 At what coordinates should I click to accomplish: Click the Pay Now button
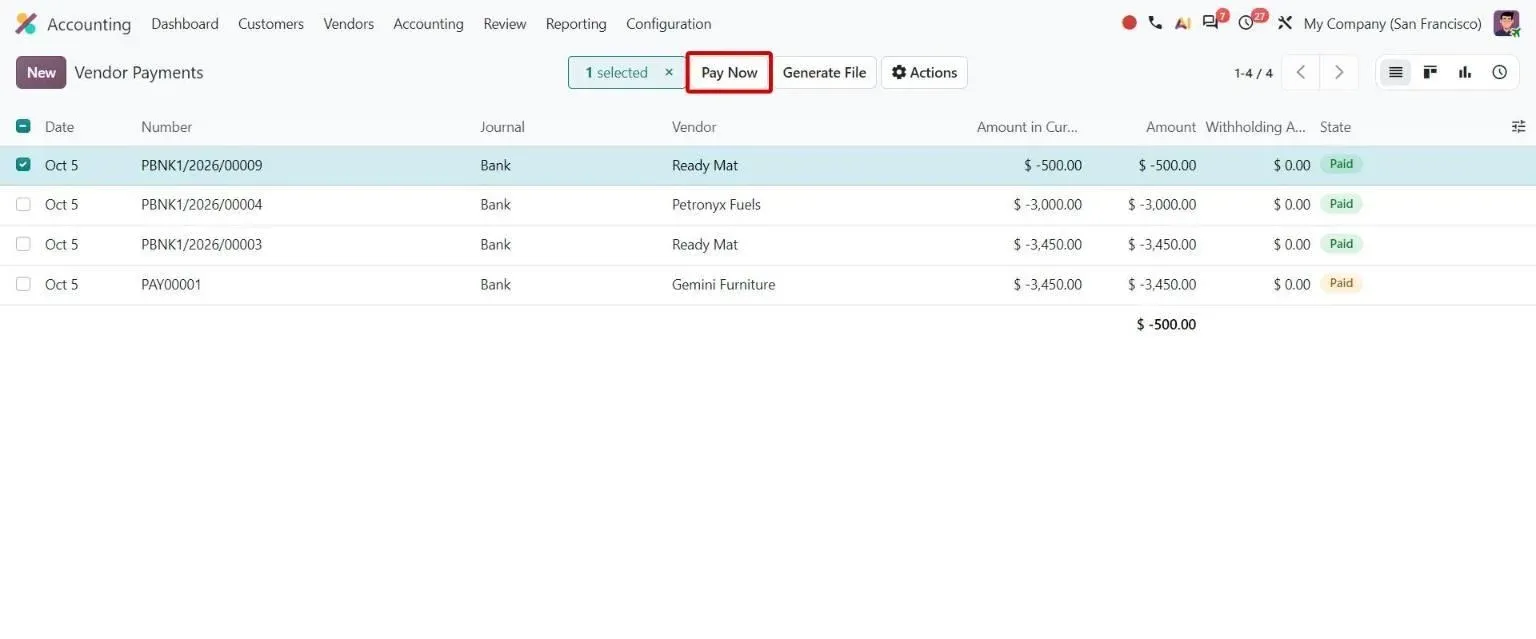pos(729,72)
